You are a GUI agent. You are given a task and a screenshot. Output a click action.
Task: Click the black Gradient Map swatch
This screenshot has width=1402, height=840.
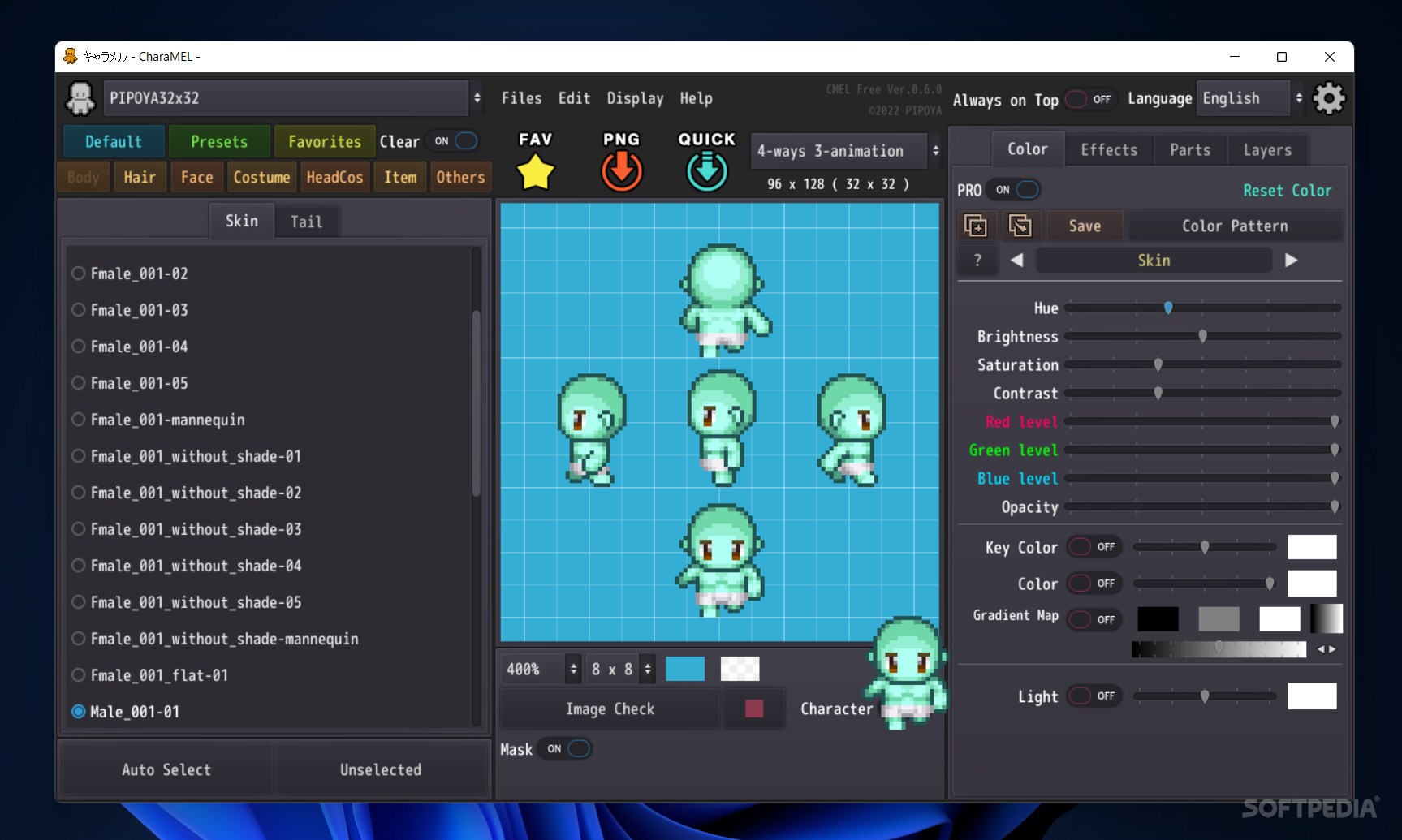click(x=1158, y=618)
